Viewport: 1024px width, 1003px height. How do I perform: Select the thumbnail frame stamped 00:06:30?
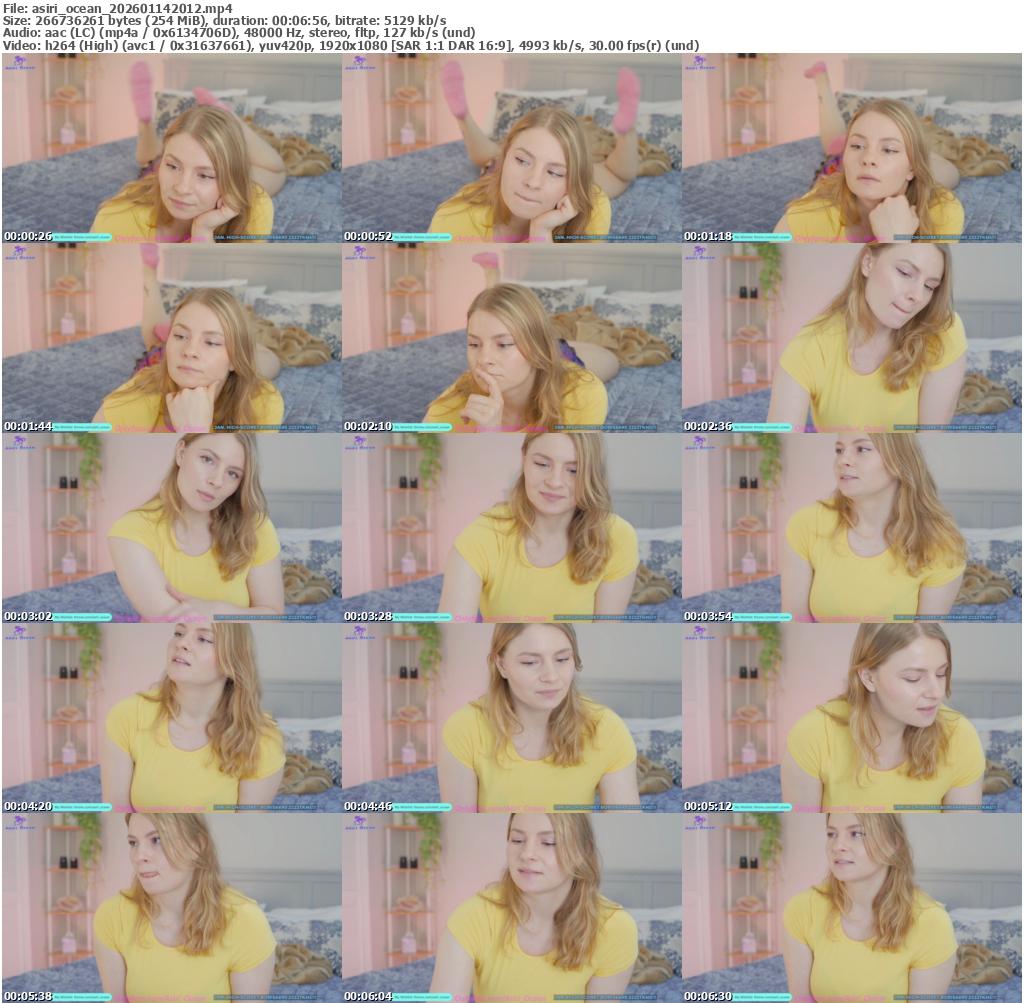(852, 908)
